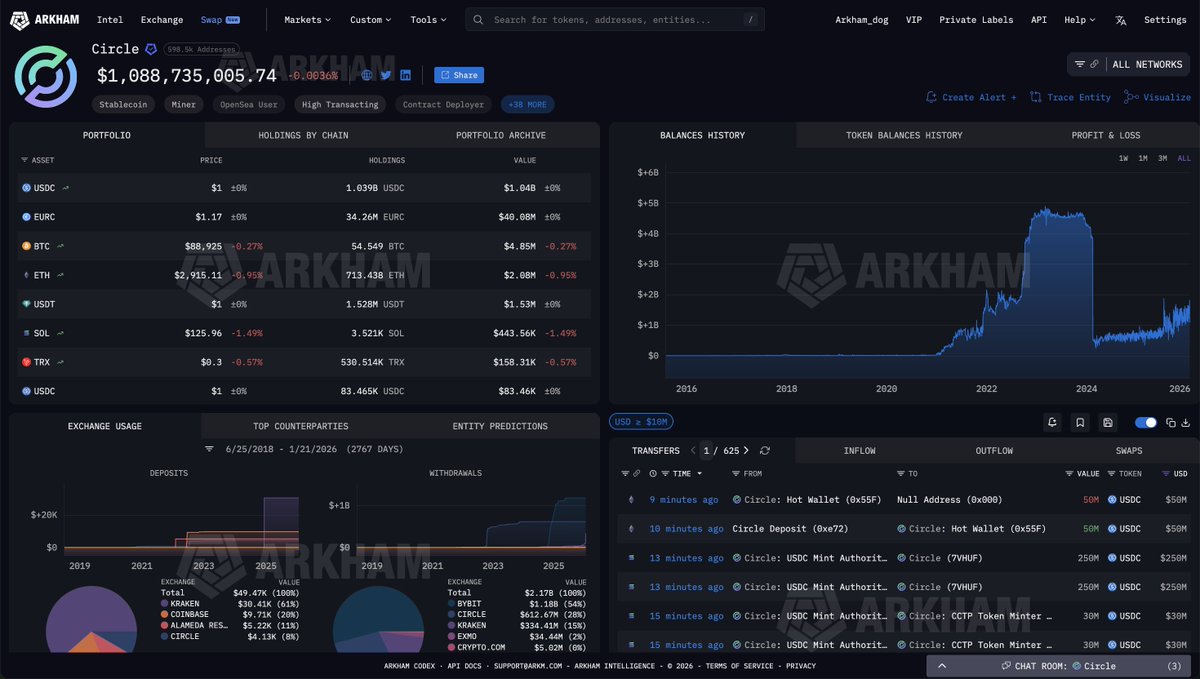Open the All Networks selector
Image resolution: width=1200 pixels, height=679 pixels.
point(1128,64)
